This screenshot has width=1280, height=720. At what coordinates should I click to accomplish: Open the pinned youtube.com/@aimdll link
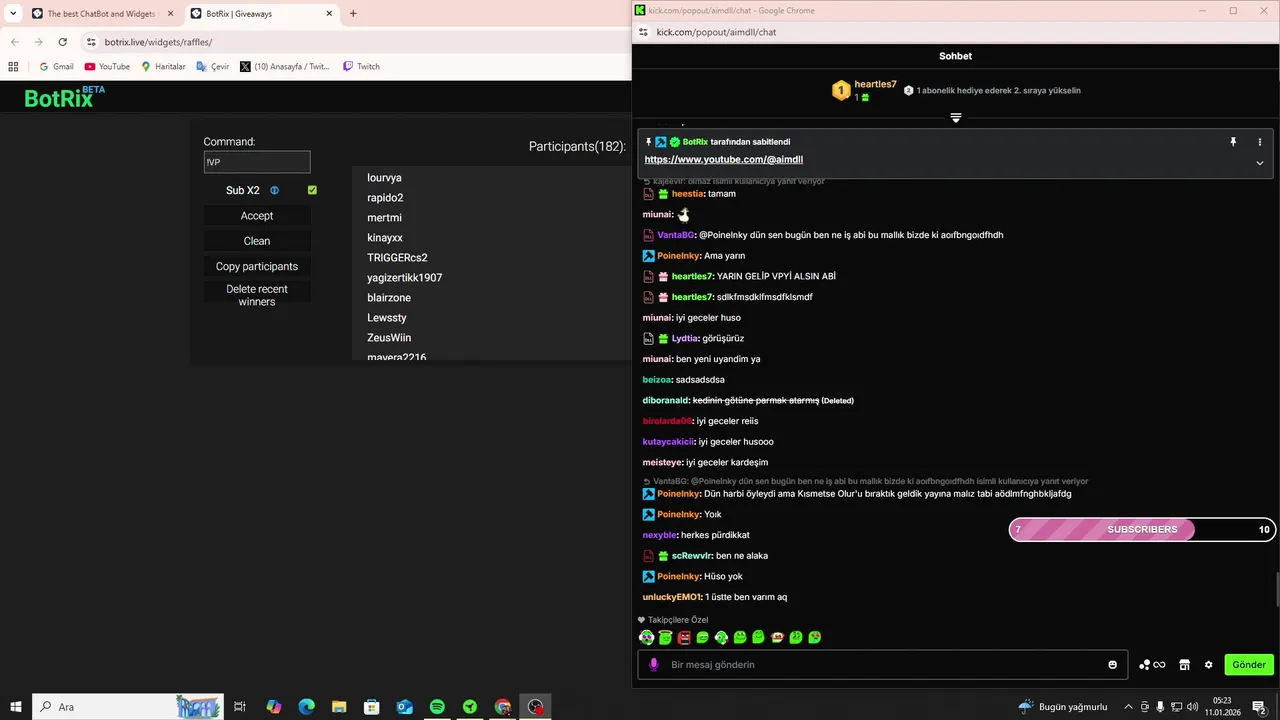724,160
